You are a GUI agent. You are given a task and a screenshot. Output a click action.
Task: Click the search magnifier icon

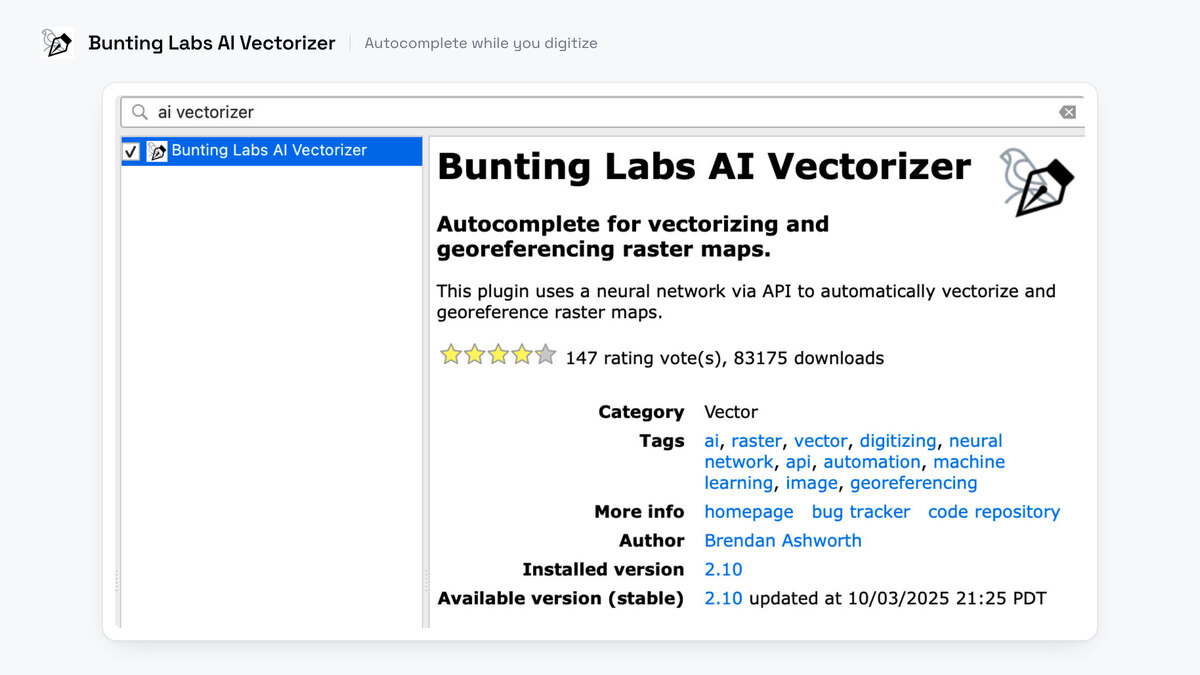(x=140, y=112)
